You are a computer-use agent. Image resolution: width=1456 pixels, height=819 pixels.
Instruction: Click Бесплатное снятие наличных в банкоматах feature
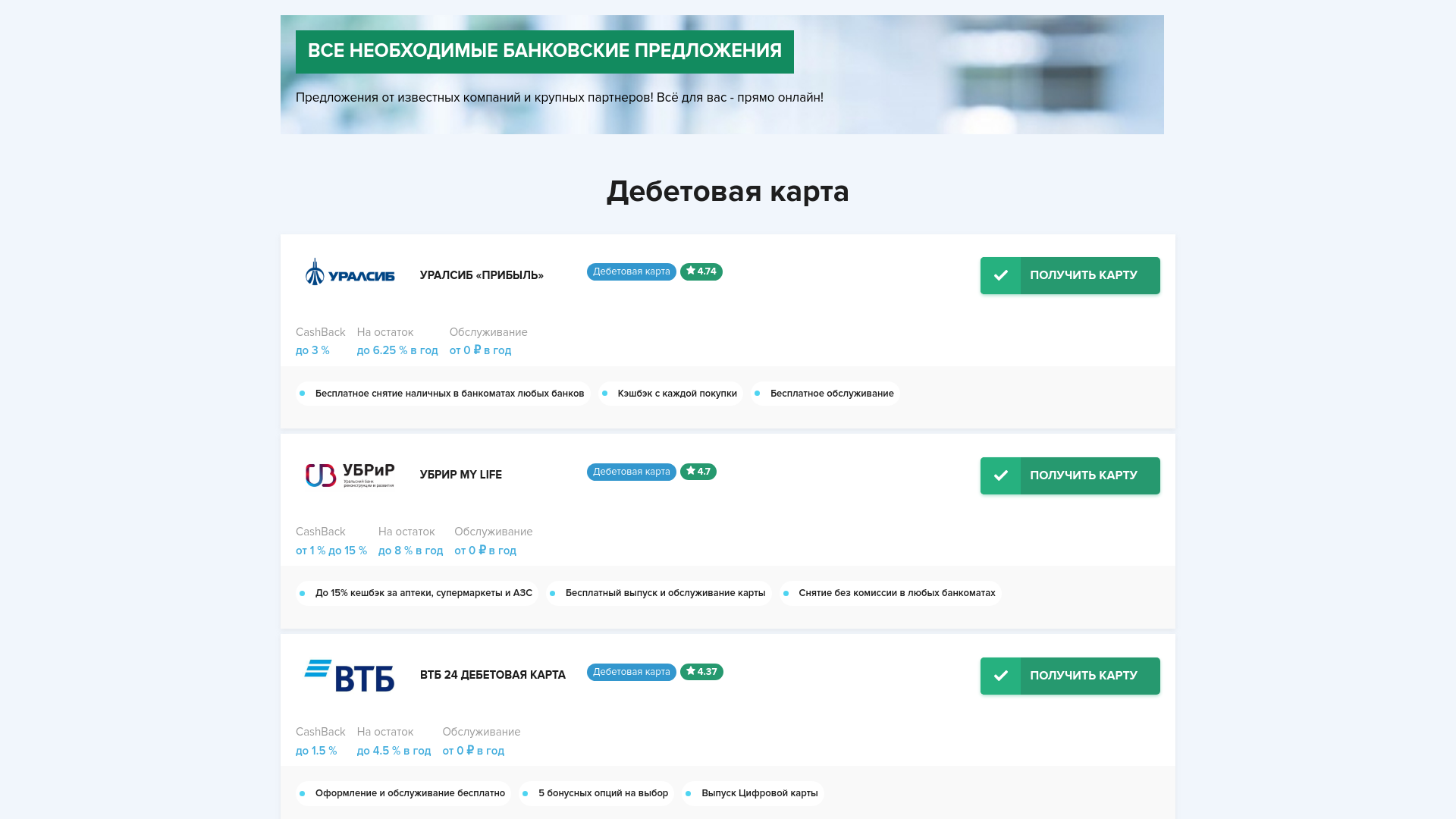click(443, 394)
